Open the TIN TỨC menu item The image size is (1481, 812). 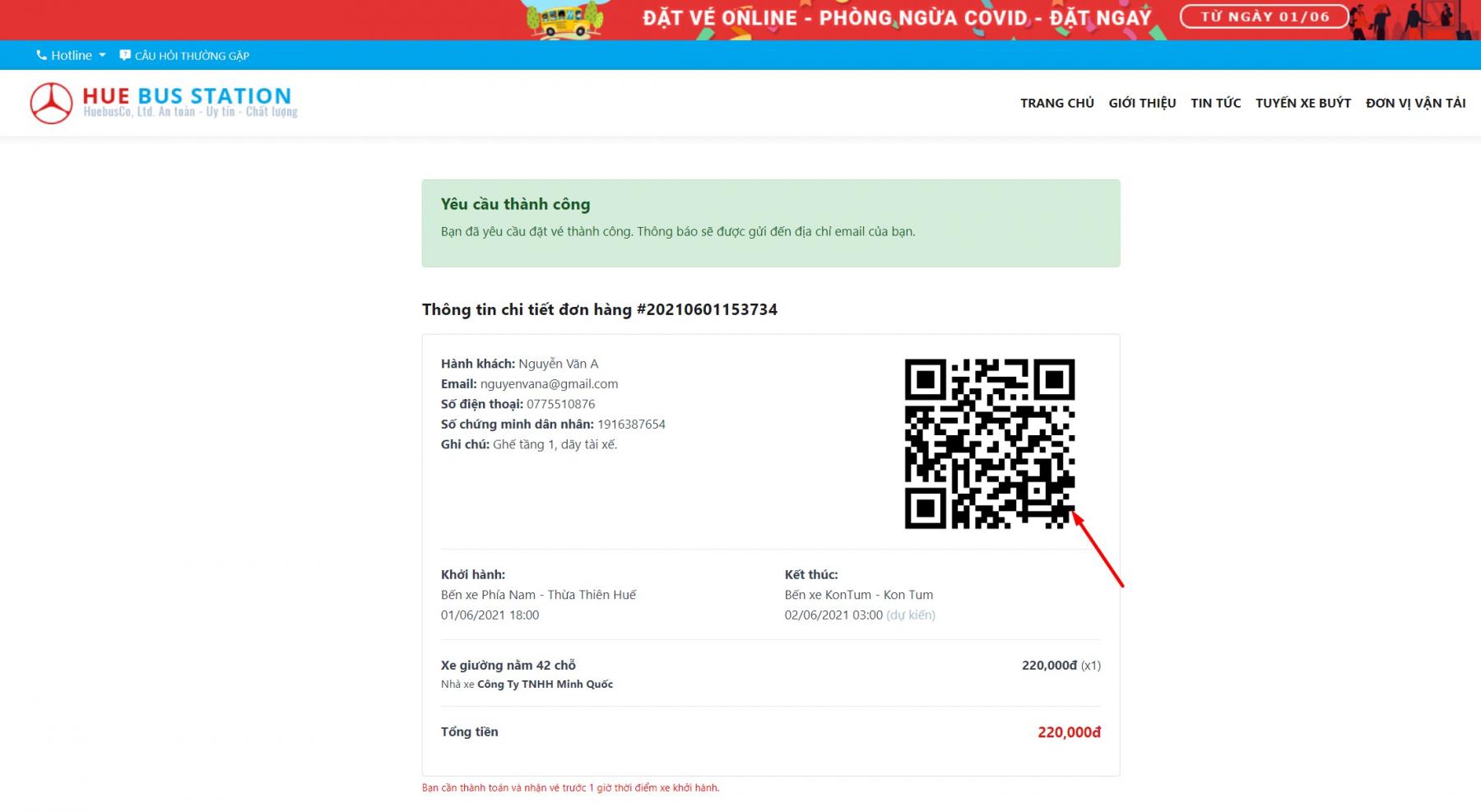[x=1215, y=103]
